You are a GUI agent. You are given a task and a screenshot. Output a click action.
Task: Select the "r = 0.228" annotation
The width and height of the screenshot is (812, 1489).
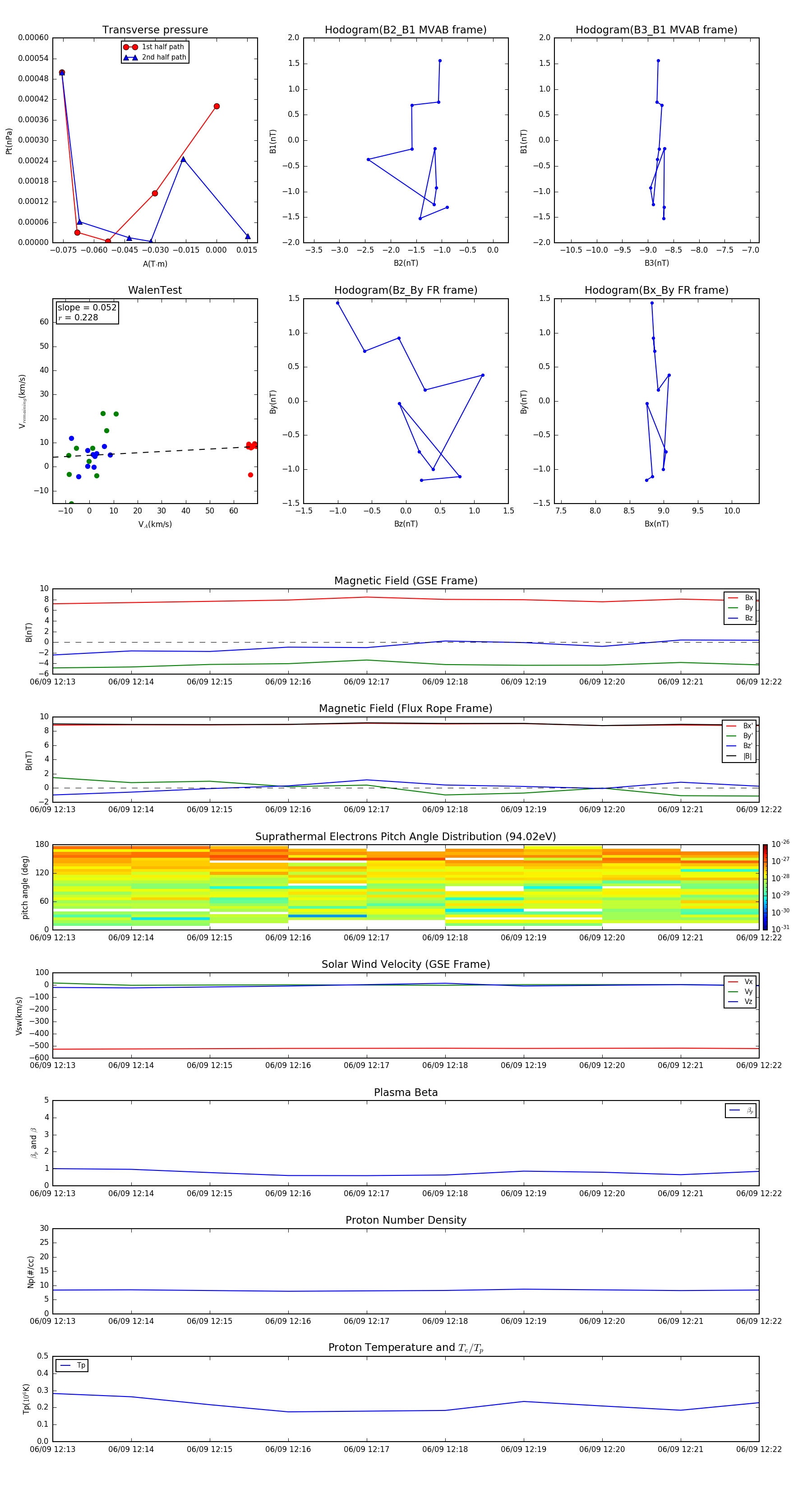[x=78, y=317]
